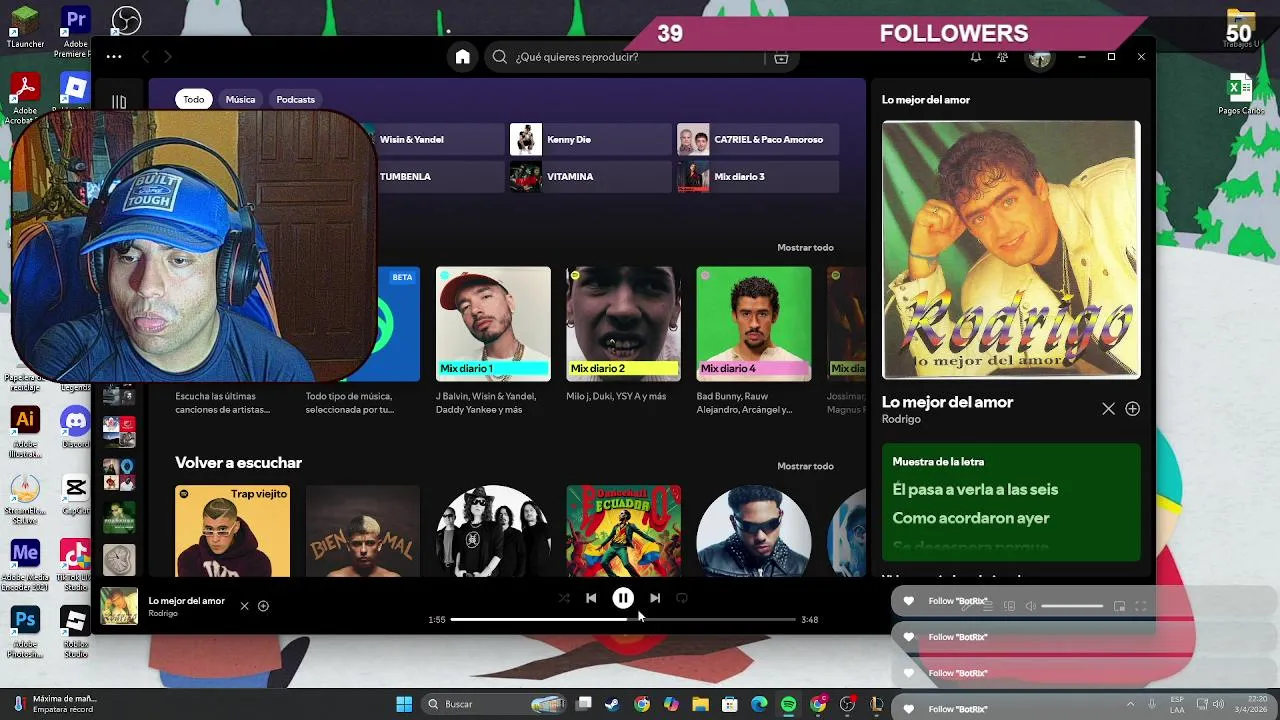This screenshot has height=720, width=1280.
Task: Open the Trap viejito playlist cover
Action: coord(232,531)
